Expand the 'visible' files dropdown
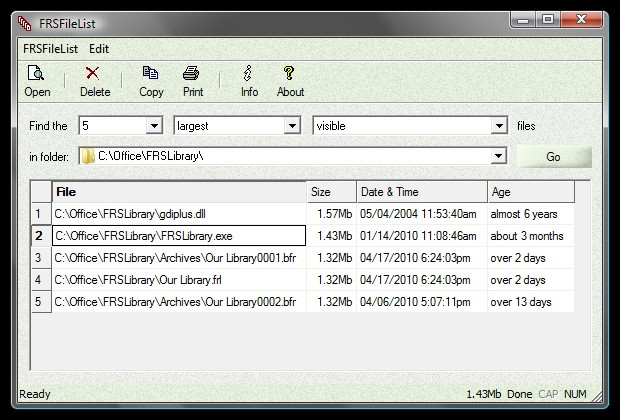The image size is (620, 420). (499, 126)
